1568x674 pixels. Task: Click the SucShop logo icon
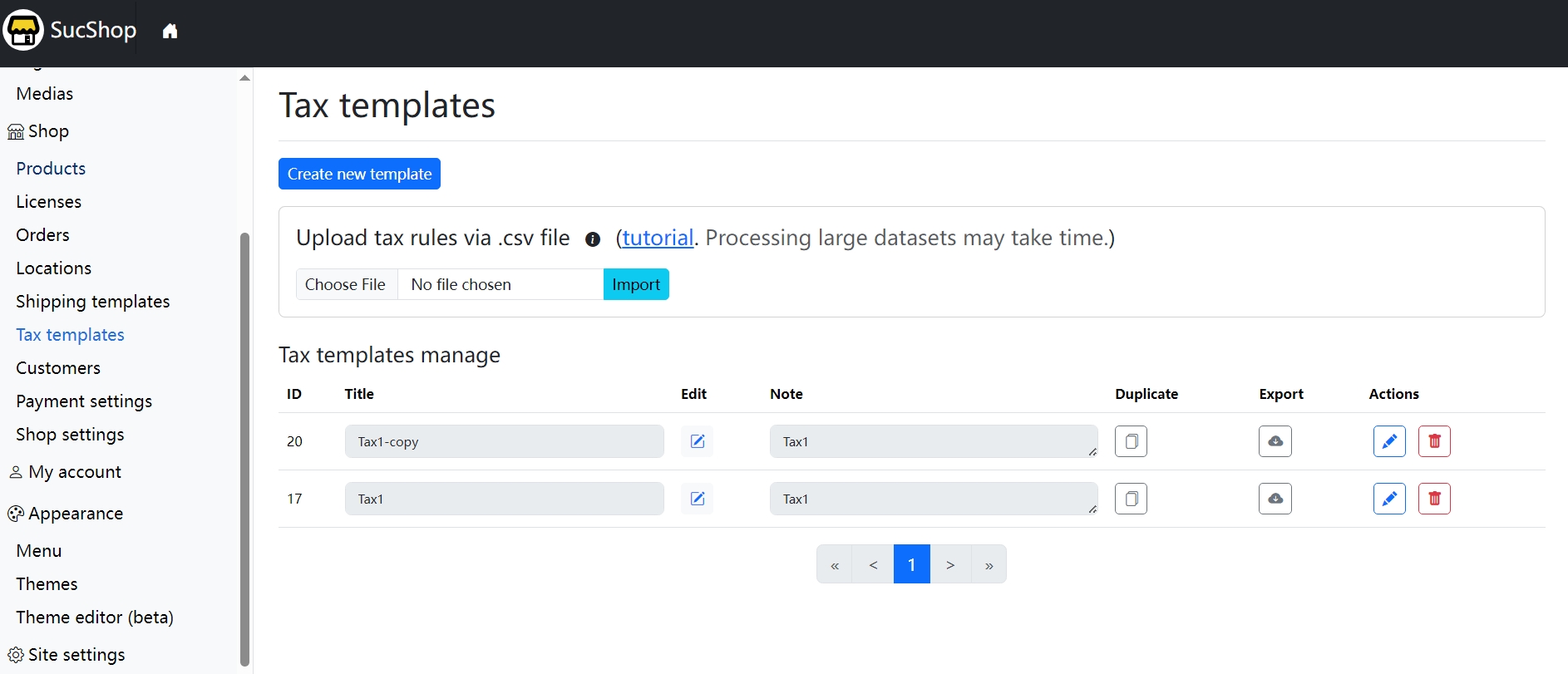click(x=23, y=31)
